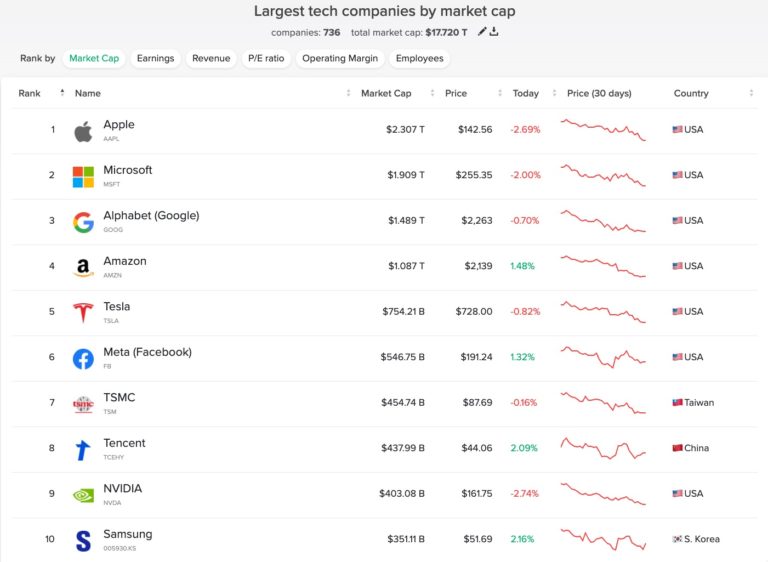Viewport: 768px width, 562px height.
Task: Select the P/E ratio ranking pill
Action: point(266,58)
